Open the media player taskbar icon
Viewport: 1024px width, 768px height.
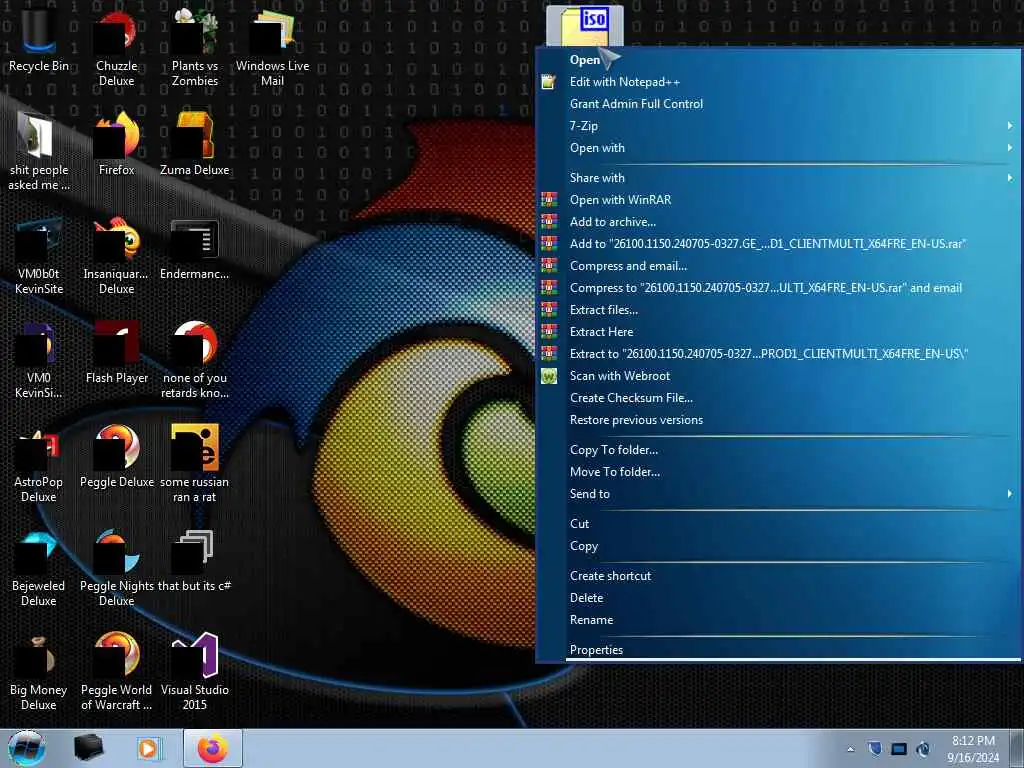click(149, 748)
